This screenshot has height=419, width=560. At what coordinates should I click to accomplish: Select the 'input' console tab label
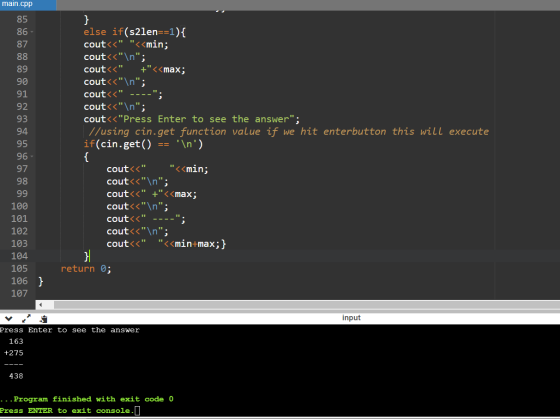[351, 318]
